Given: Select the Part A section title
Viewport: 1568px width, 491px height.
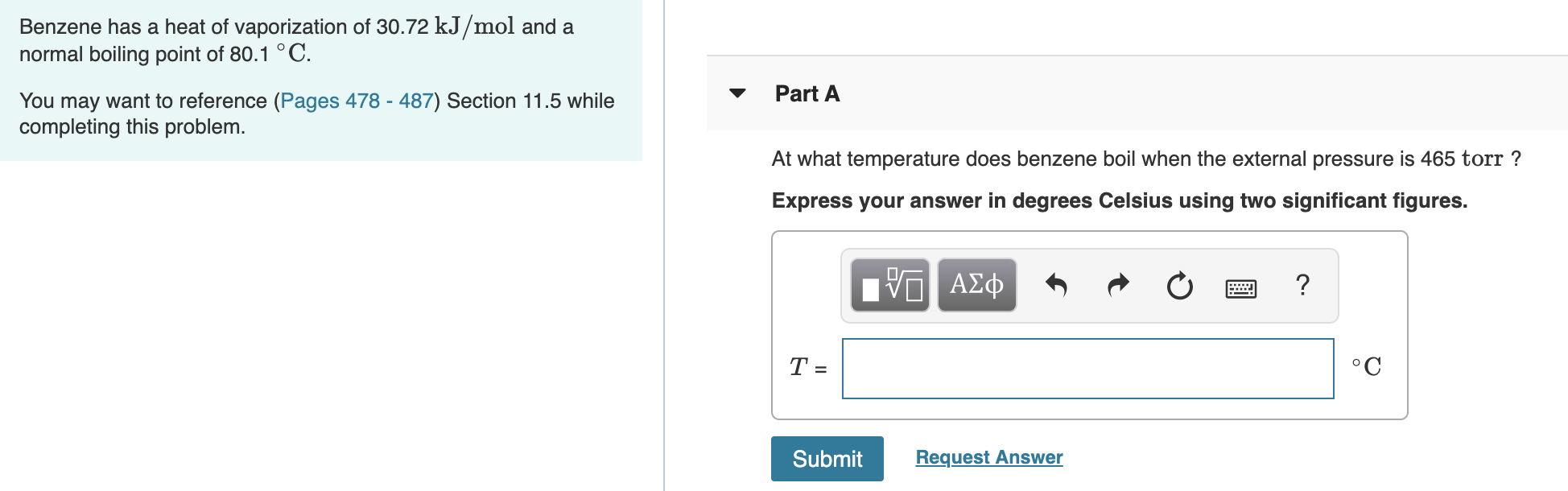Looking at the screenshot, I should click(x=806, y=93).
